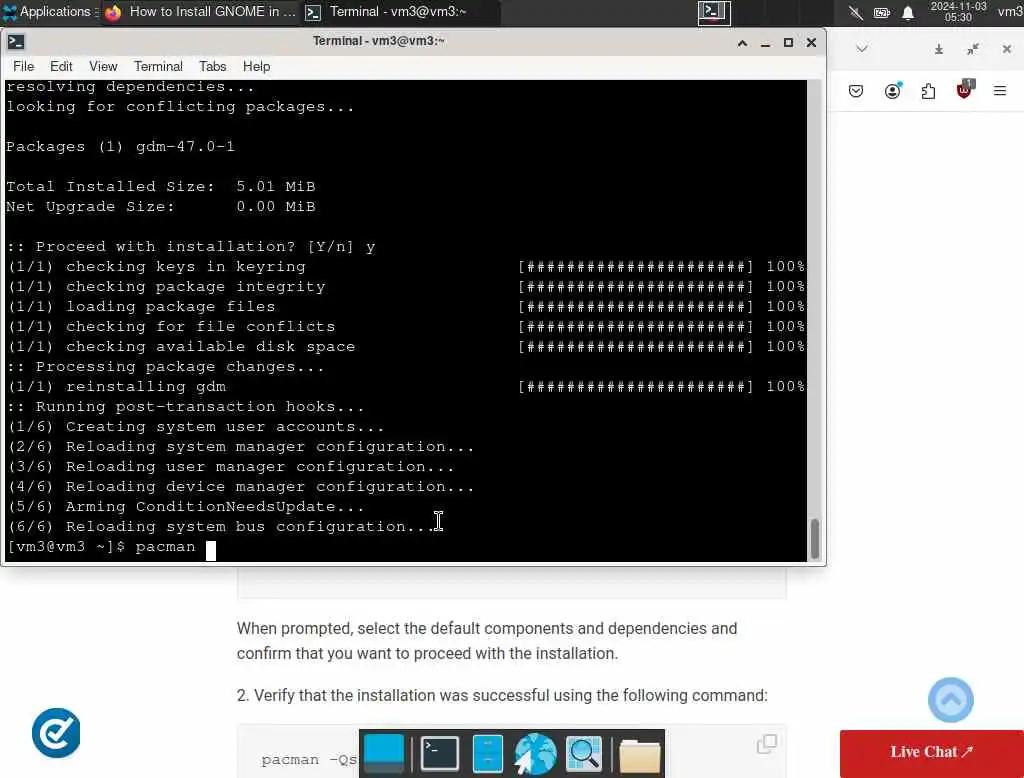
Task: Open the Applications menu in top panel
Action: pyautogui.click(x=50, y=12)
